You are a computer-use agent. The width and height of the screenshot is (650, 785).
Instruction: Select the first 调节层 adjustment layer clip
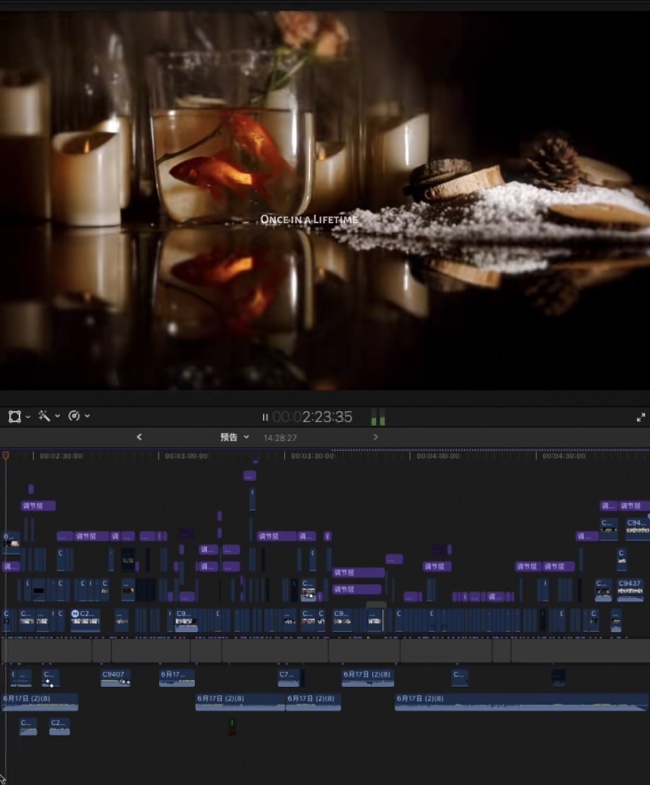click(x=38, y=506)
